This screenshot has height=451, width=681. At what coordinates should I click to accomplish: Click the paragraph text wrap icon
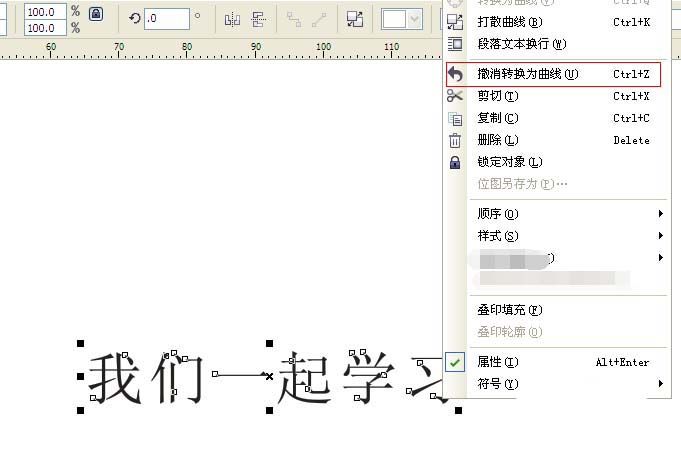pyautogui.click(x=455, y=44)
